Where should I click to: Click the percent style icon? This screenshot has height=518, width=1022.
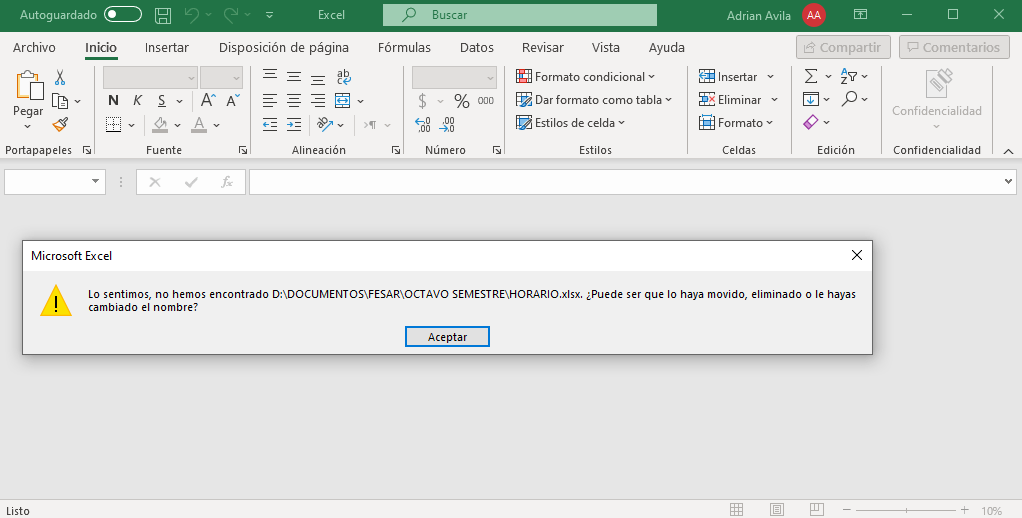tap(461, 101)
